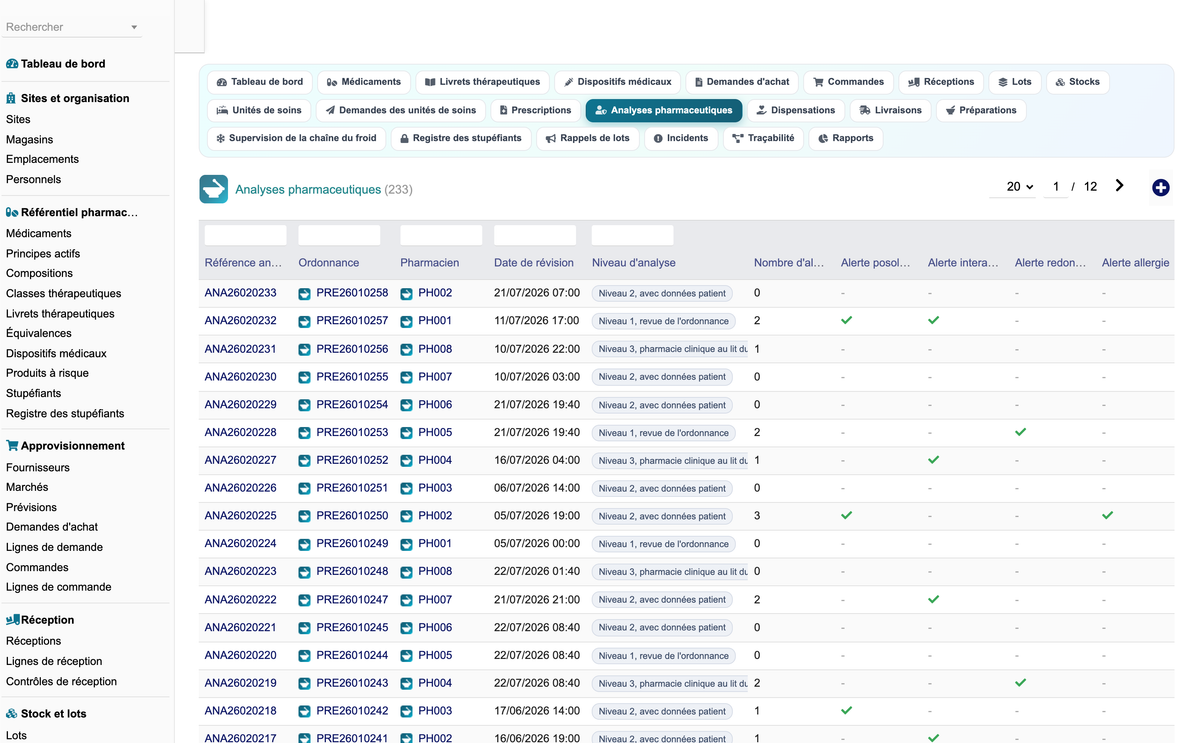This screenshot has height=743, width=1200.
Task: Open analysis ANA26020233 link
Action: click(240, 293)
